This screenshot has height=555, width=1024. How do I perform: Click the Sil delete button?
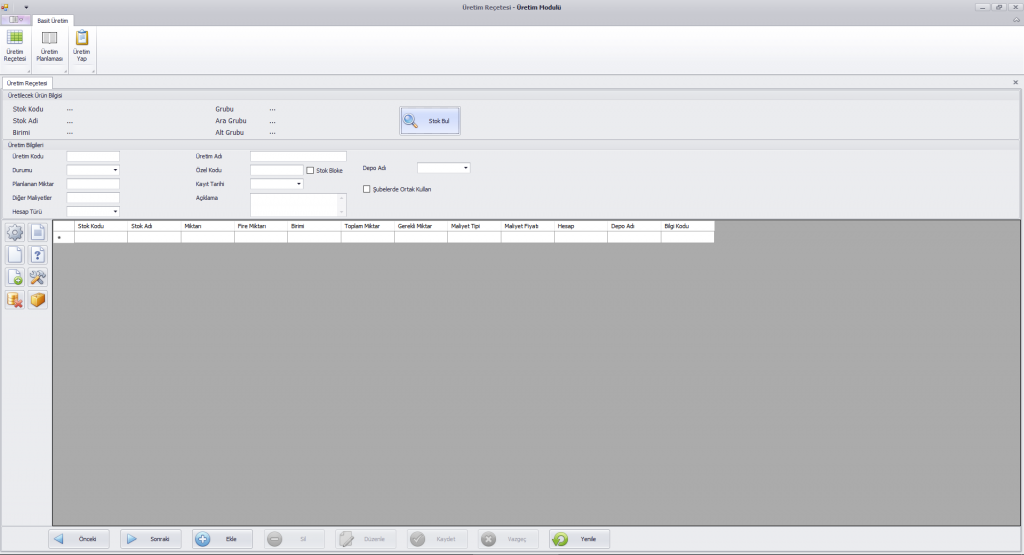point(294,539)
